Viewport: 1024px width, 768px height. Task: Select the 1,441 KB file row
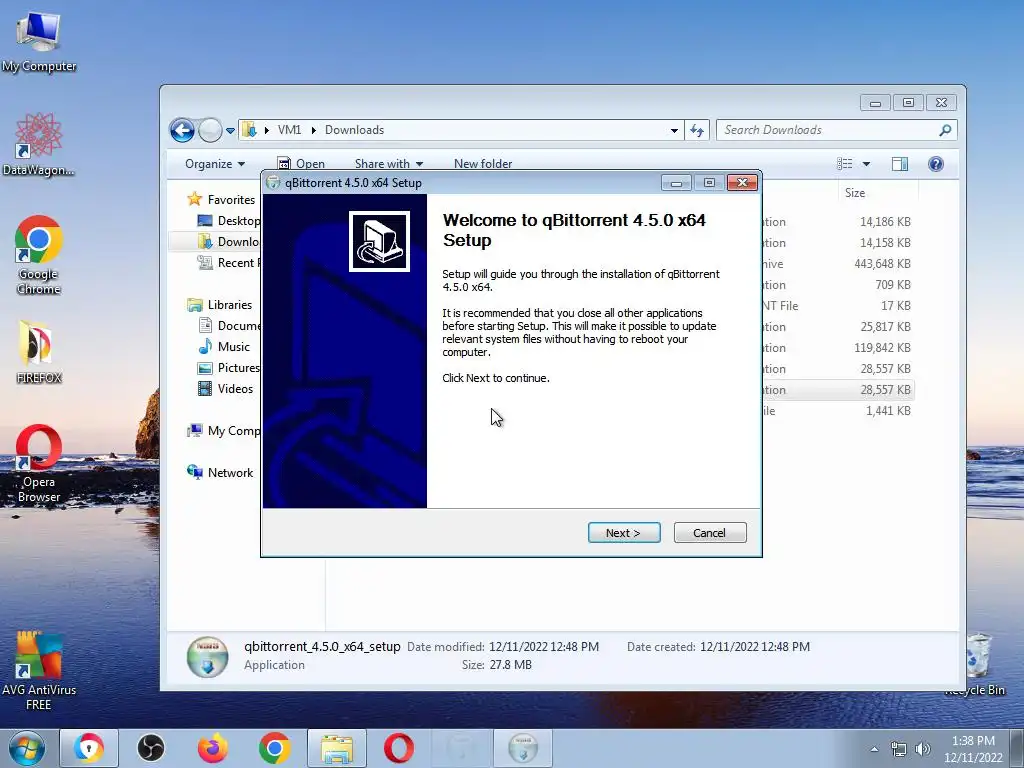coord(838,411)
